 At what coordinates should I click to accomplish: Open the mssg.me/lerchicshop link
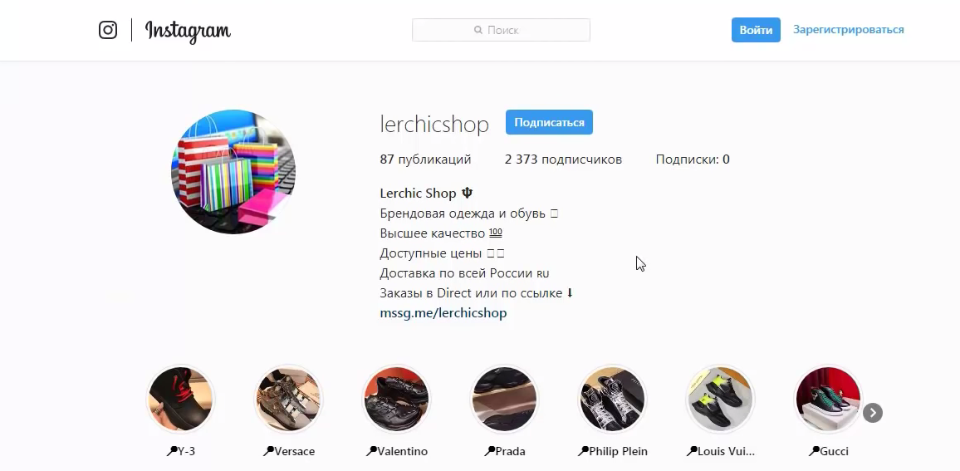[x=443, y=313]
